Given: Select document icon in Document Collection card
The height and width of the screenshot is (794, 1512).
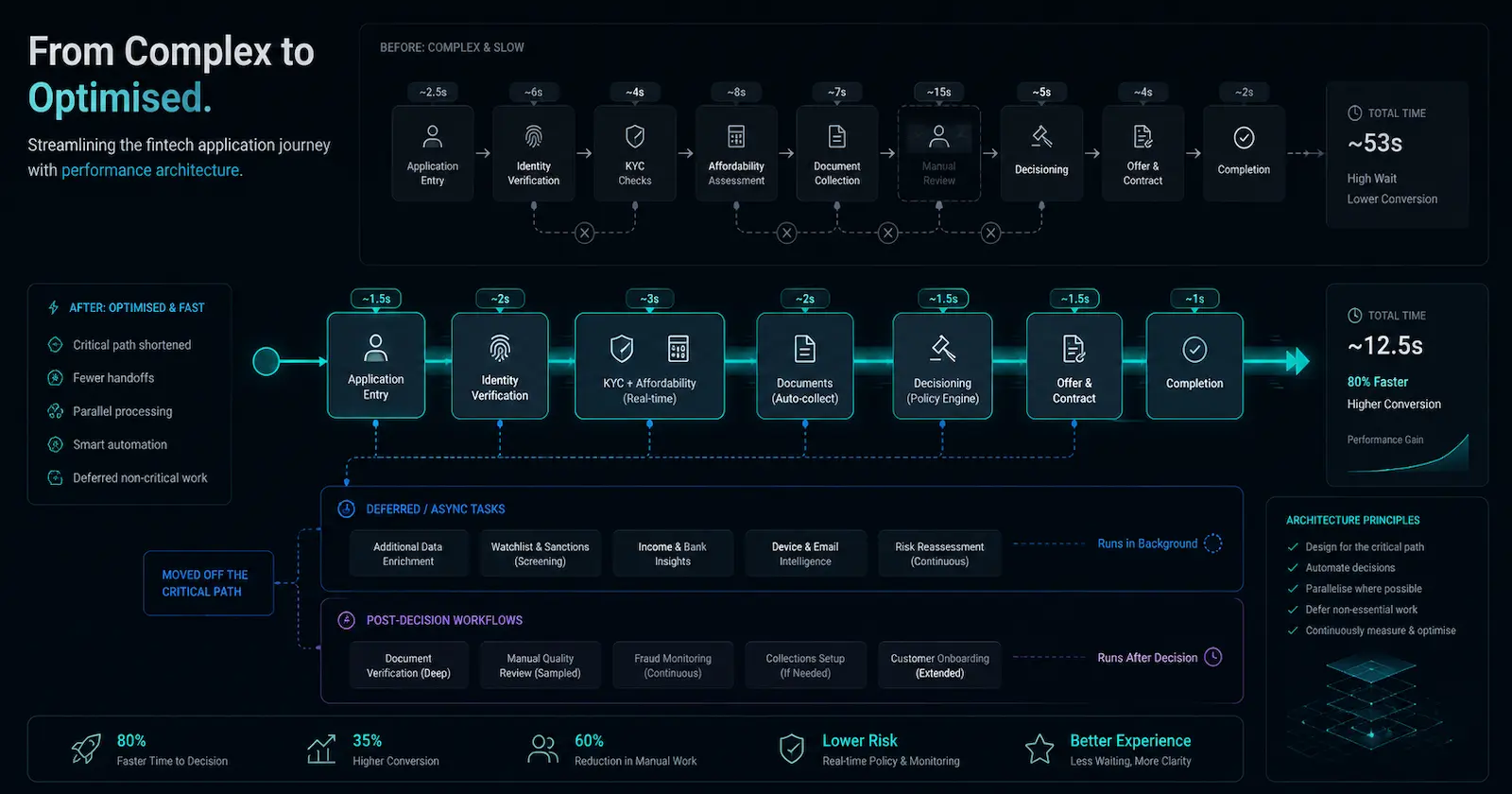Looking at the screenshot, I should [x=837, y=137].
